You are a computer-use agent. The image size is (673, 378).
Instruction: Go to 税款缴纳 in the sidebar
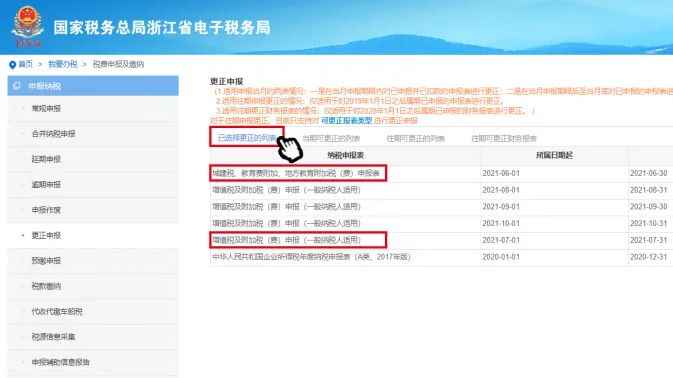point(46,286)
